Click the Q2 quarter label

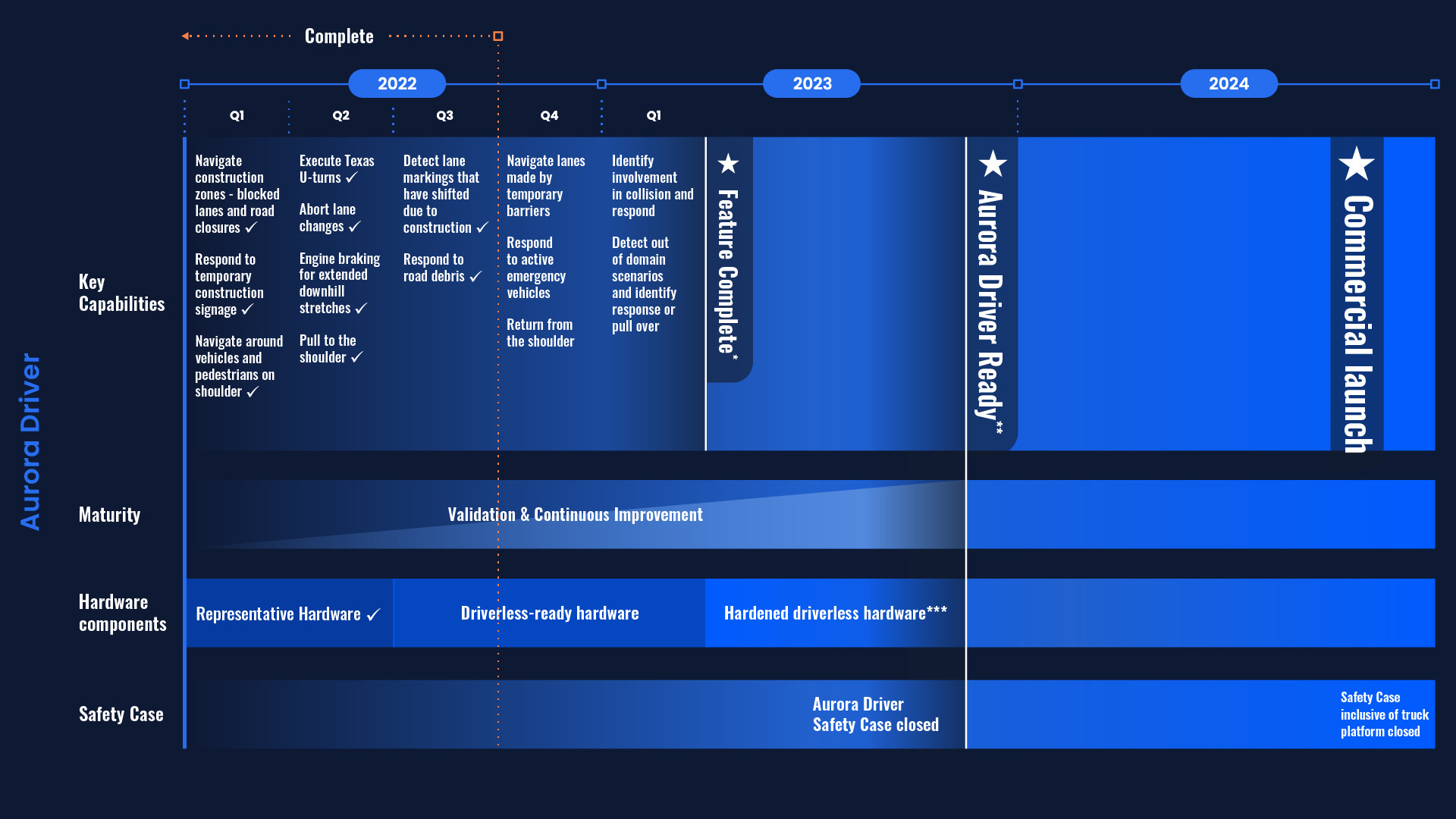(340, 115)
